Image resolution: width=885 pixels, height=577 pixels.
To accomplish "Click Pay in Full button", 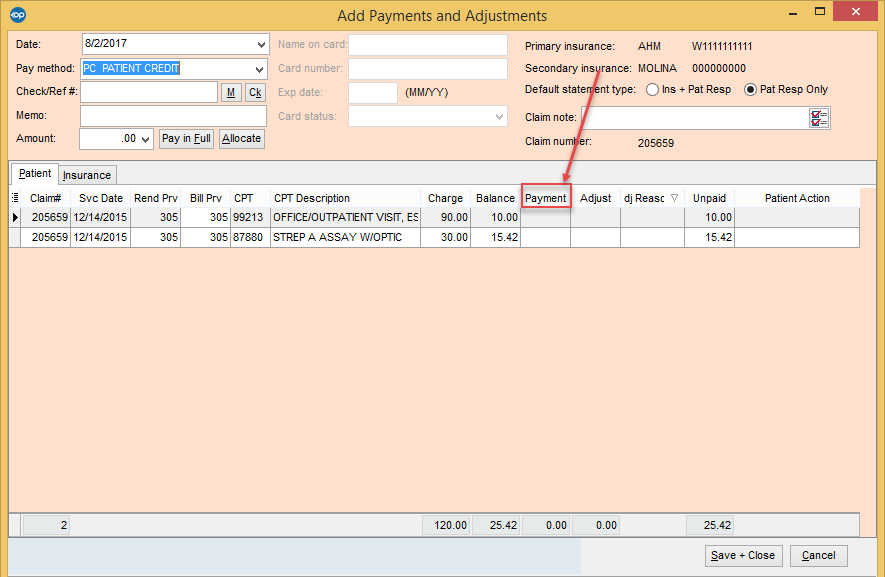I will tap(186, 138).
